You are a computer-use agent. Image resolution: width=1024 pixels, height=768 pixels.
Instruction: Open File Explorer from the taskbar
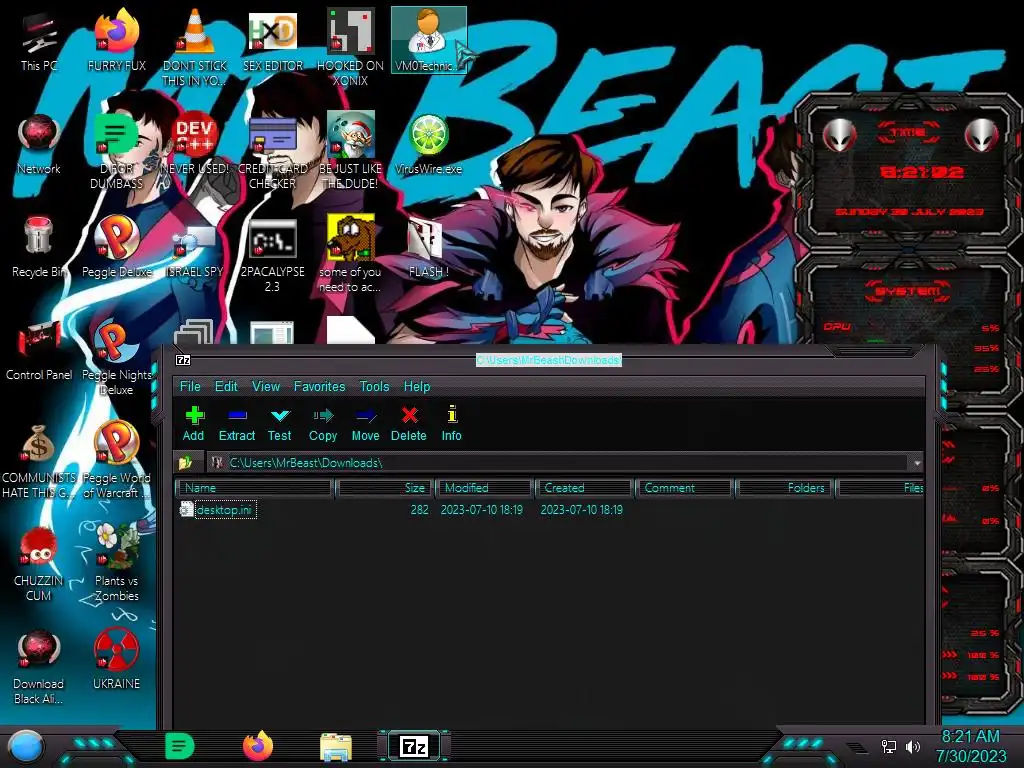[336, 747]
